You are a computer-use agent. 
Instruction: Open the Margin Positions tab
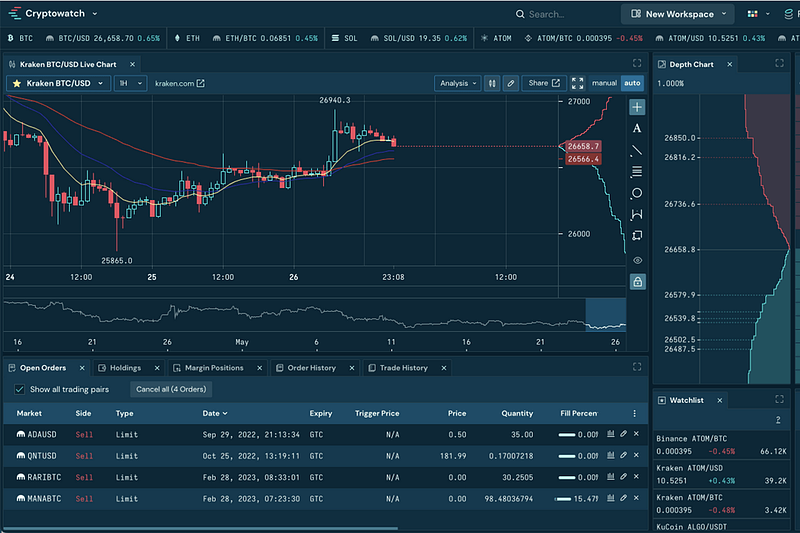[x=213, y=368]
